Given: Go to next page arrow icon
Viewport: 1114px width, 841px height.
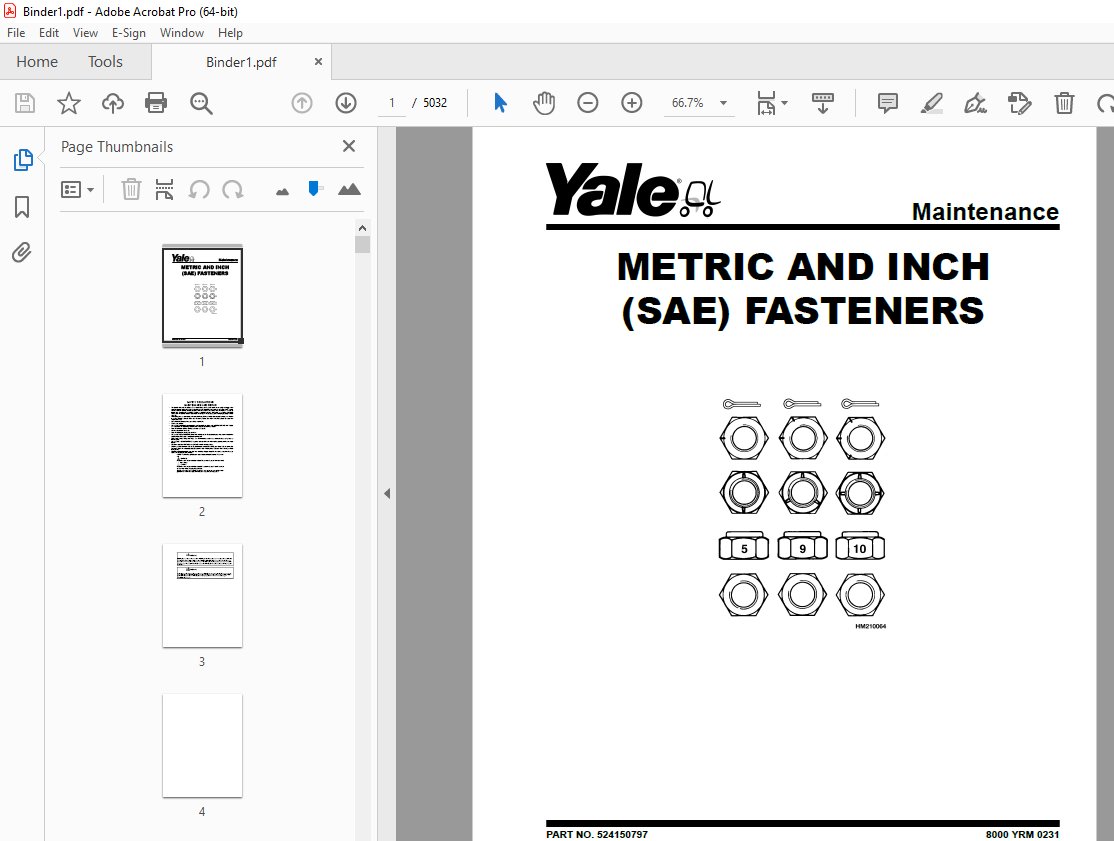Looking at the screenshot, I should tap(346, 103).
